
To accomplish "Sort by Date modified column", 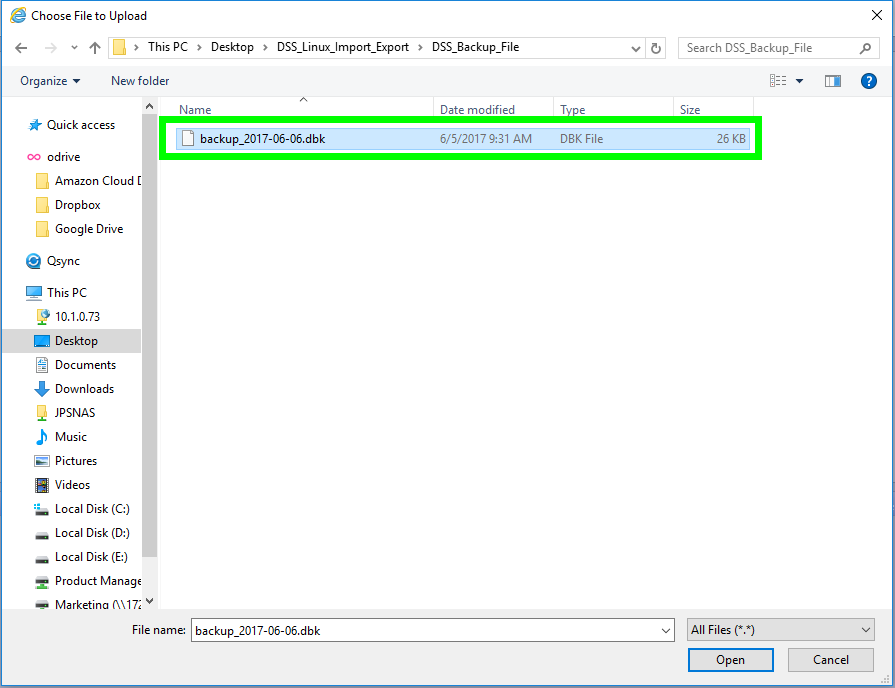I will 477,110.
